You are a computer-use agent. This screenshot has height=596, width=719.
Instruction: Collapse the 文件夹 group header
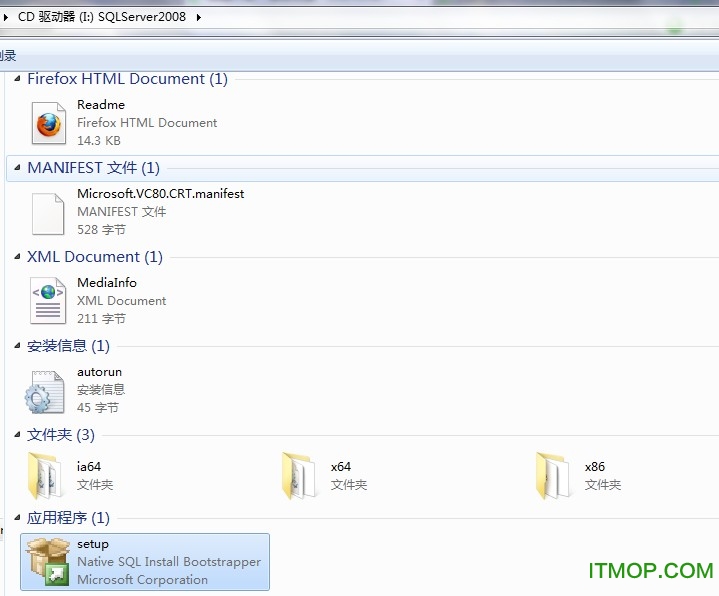pyautogui.click(x=17, y=435)
